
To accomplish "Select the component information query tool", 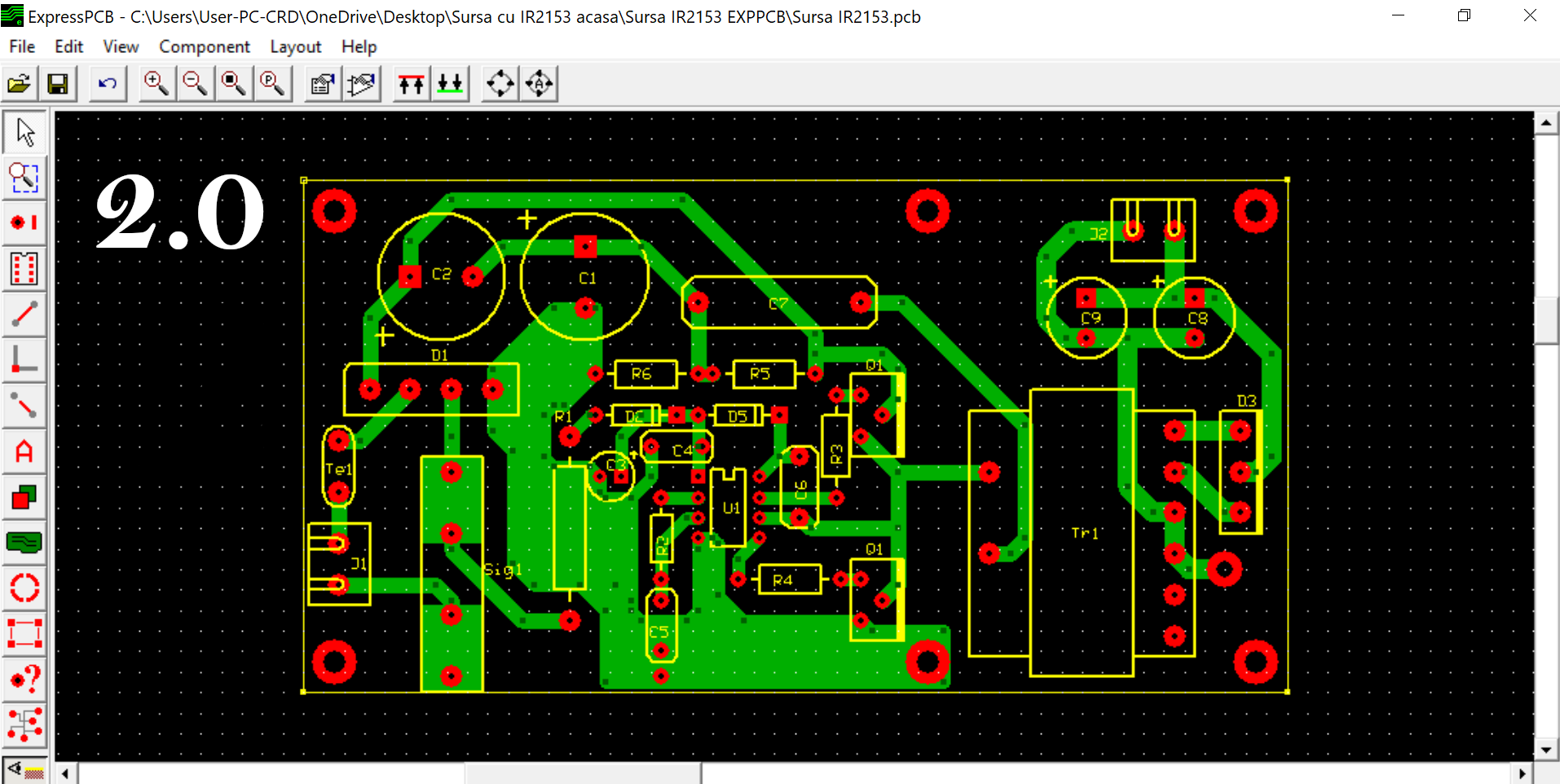I will (x=24, y=679).
